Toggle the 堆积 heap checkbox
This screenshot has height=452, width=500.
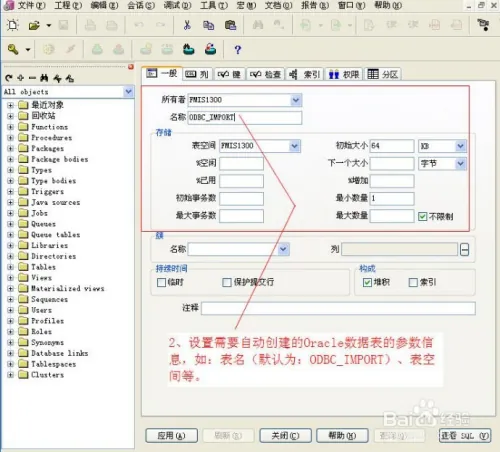coord(367,283)
